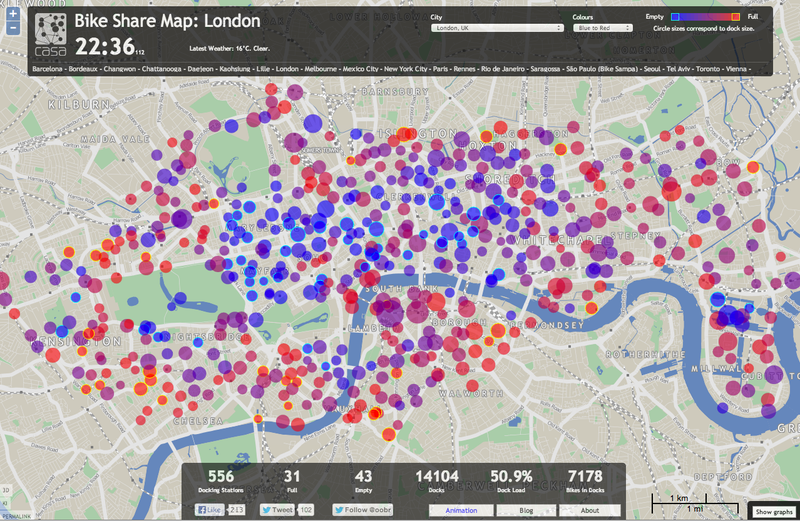Go to Toronto in the city list
The image size is (800, 521).
707,69
